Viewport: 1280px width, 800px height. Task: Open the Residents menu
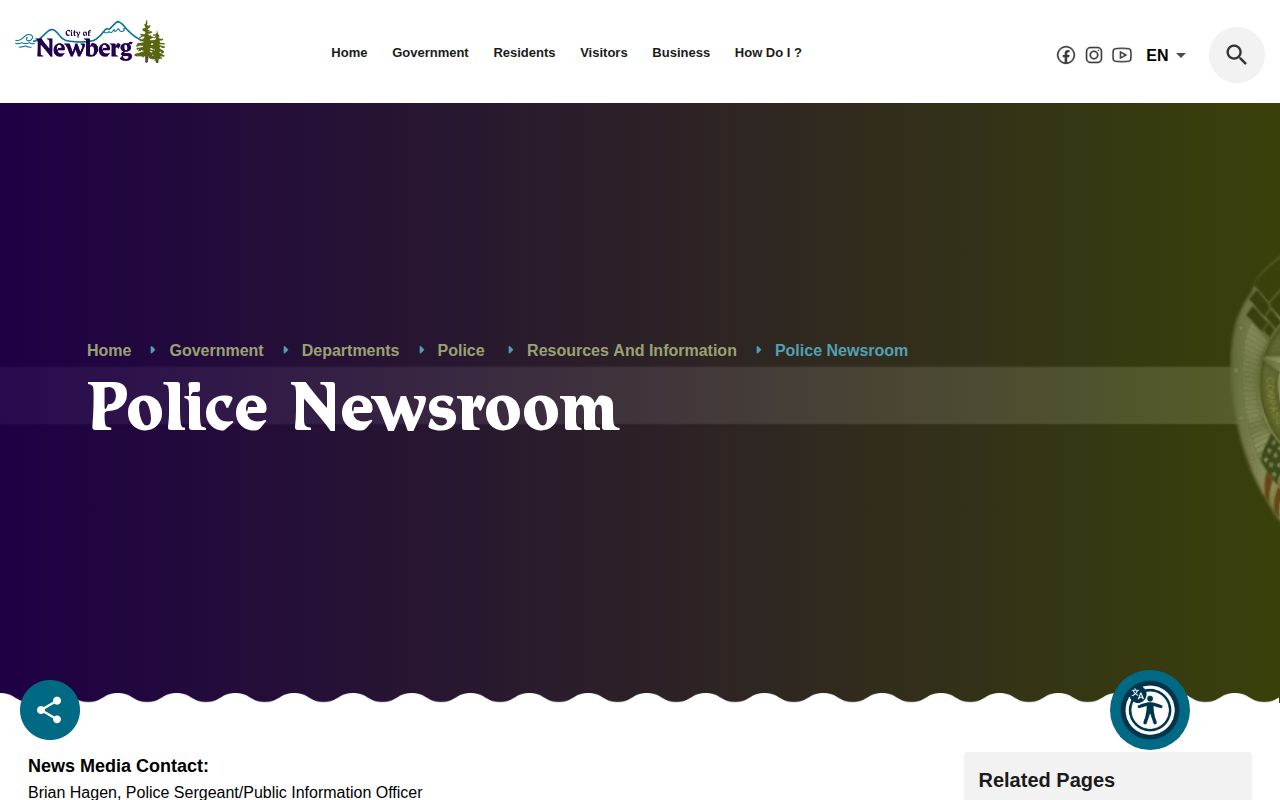click(x=524, y=53)
